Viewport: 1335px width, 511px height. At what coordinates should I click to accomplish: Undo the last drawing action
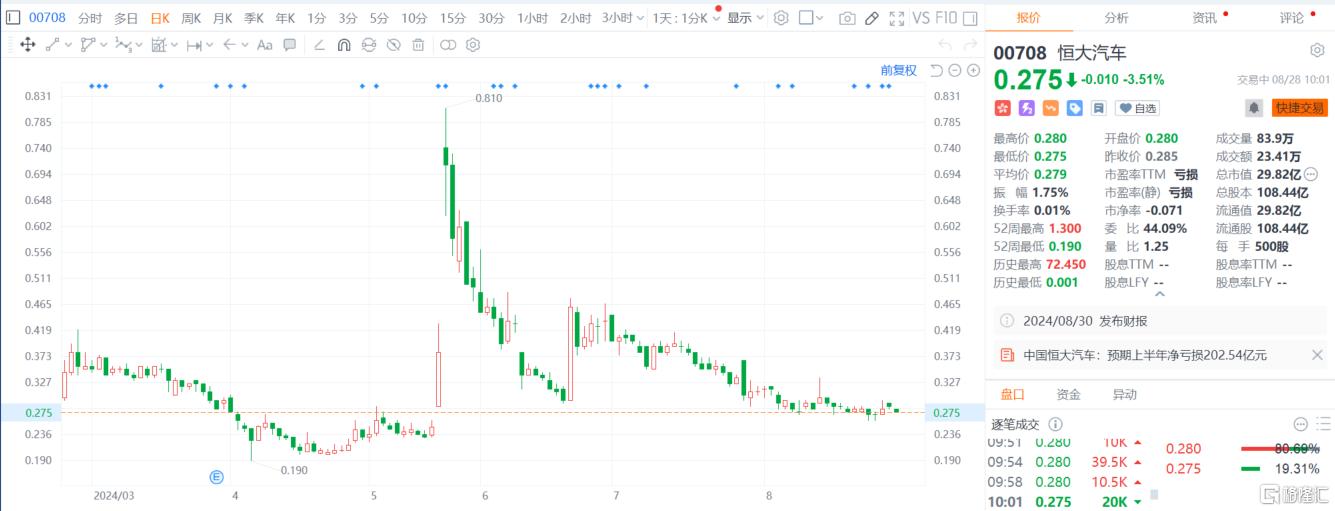(x=945, y=44)
